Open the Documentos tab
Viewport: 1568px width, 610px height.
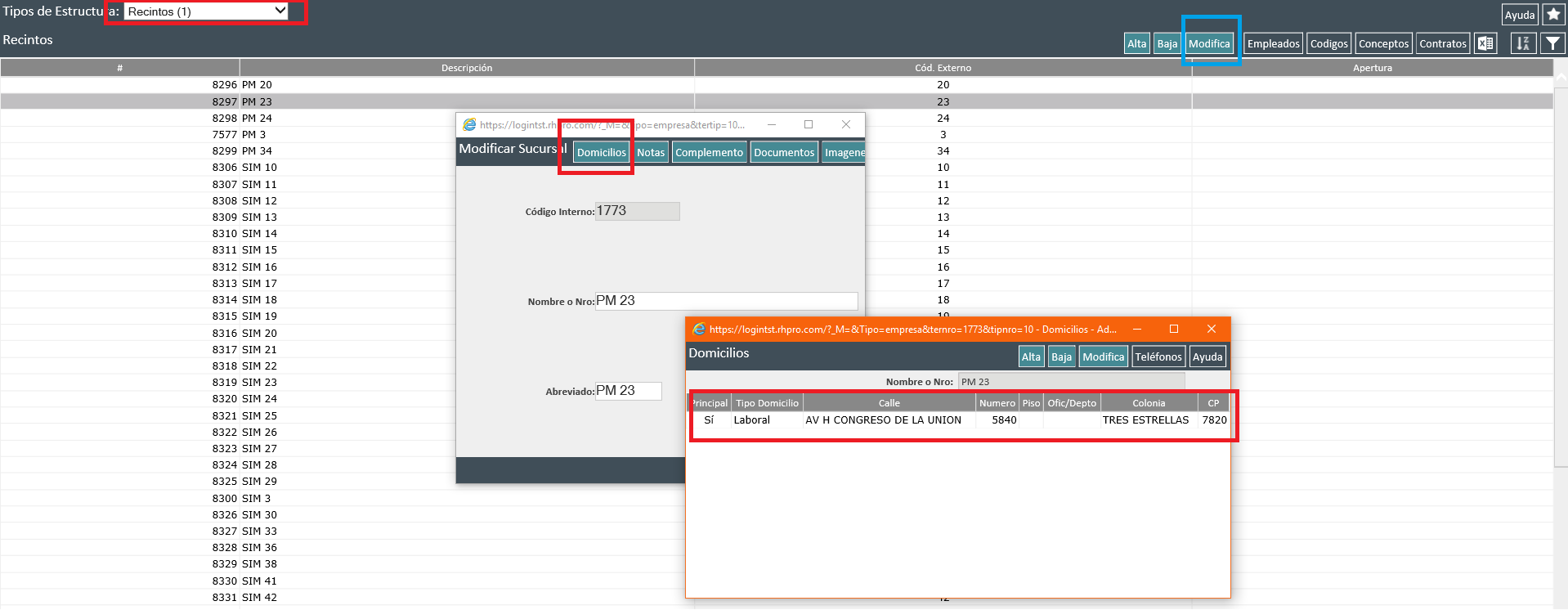coord(784,152)
